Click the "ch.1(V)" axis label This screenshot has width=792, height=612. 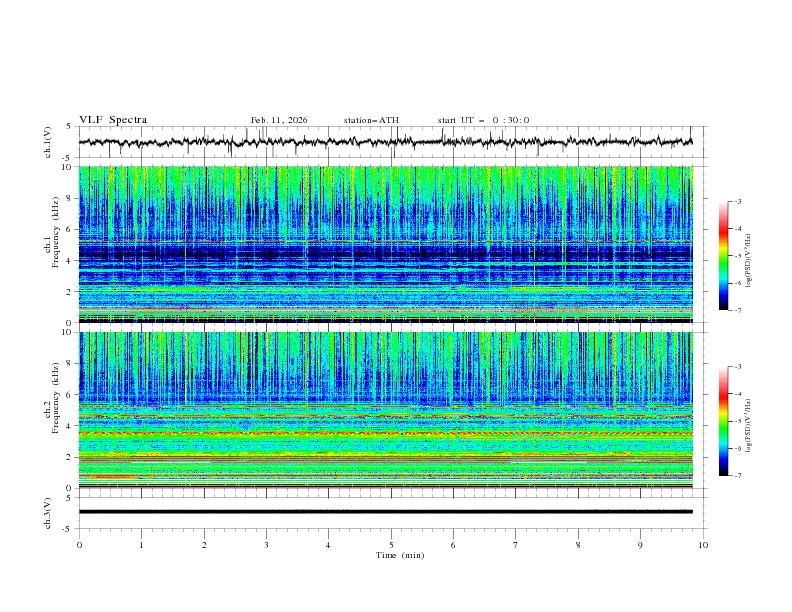click(48, 142)
